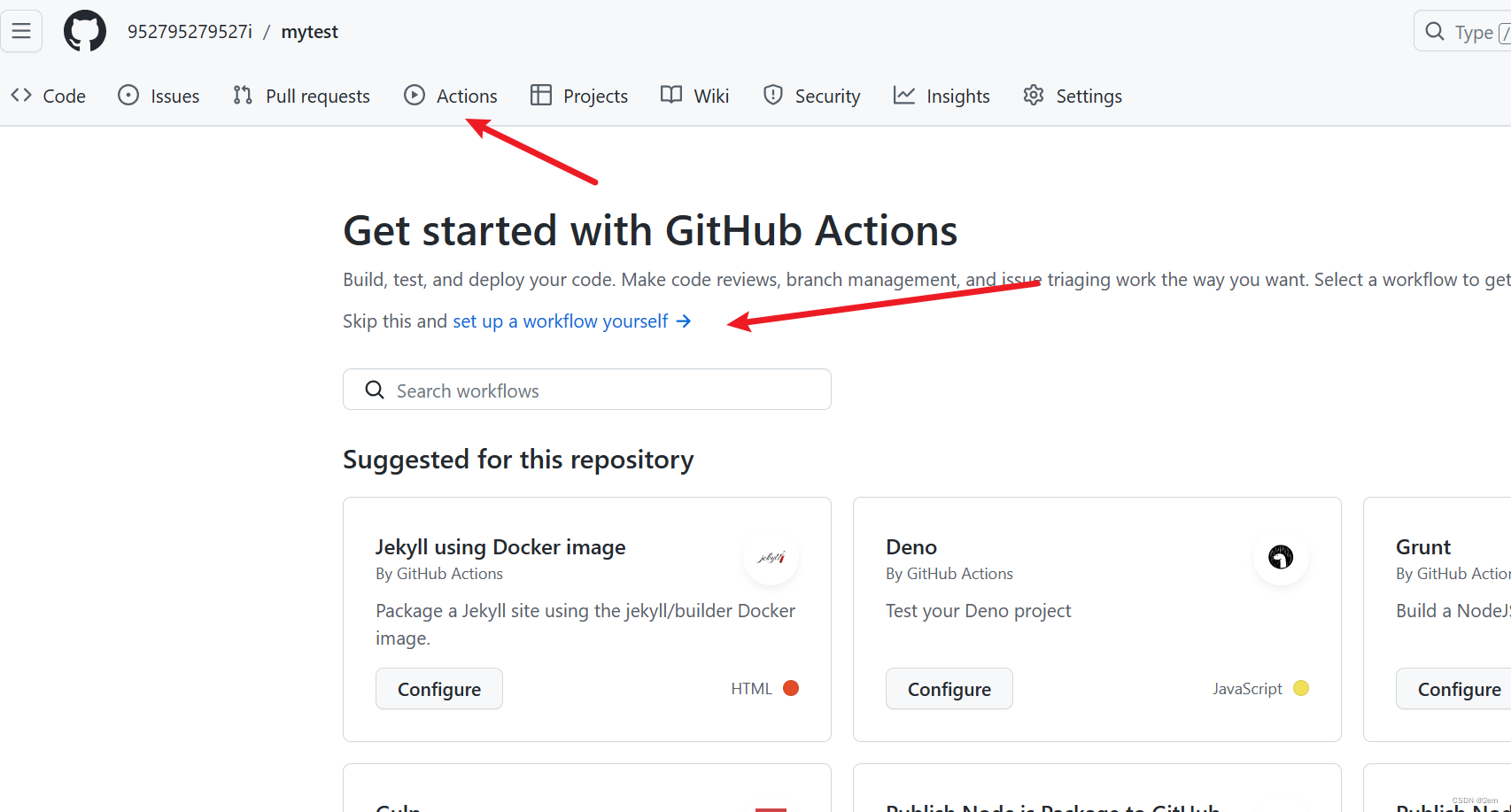The width and height of the screenshot is (1511, 812).
Task: Click the Actions play icon
Action: pyautogui.click(x=415, y=96)
